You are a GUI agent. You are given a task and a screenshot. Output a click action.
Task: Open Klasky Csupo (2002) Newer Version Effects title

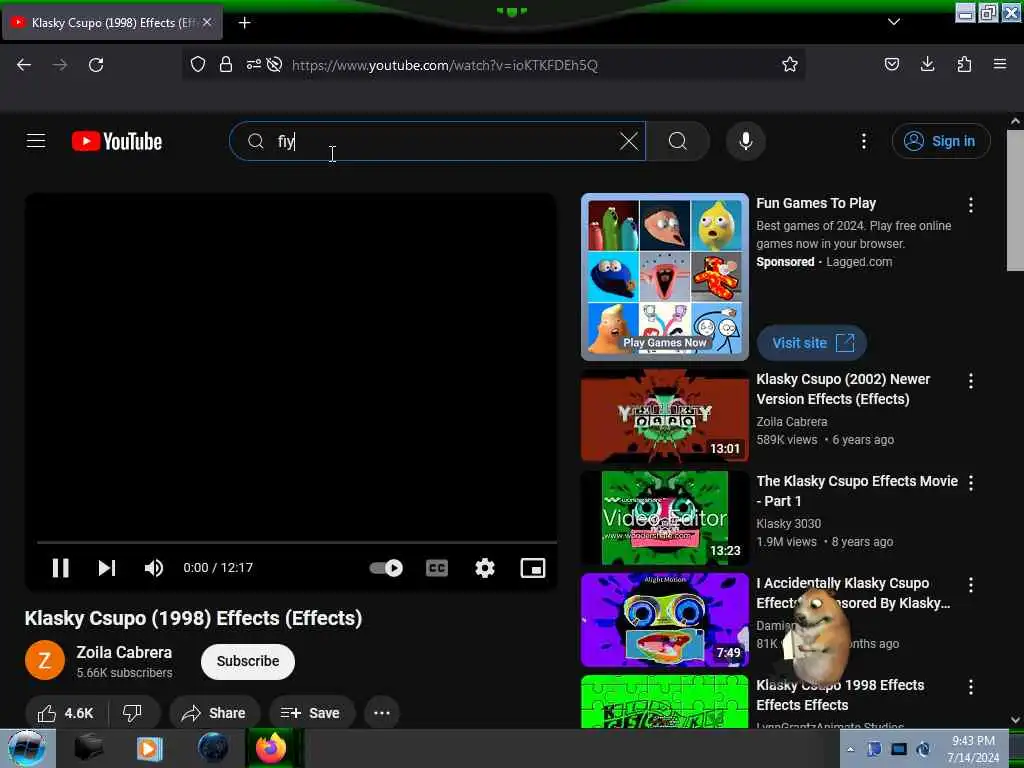(x=843, y=389)
